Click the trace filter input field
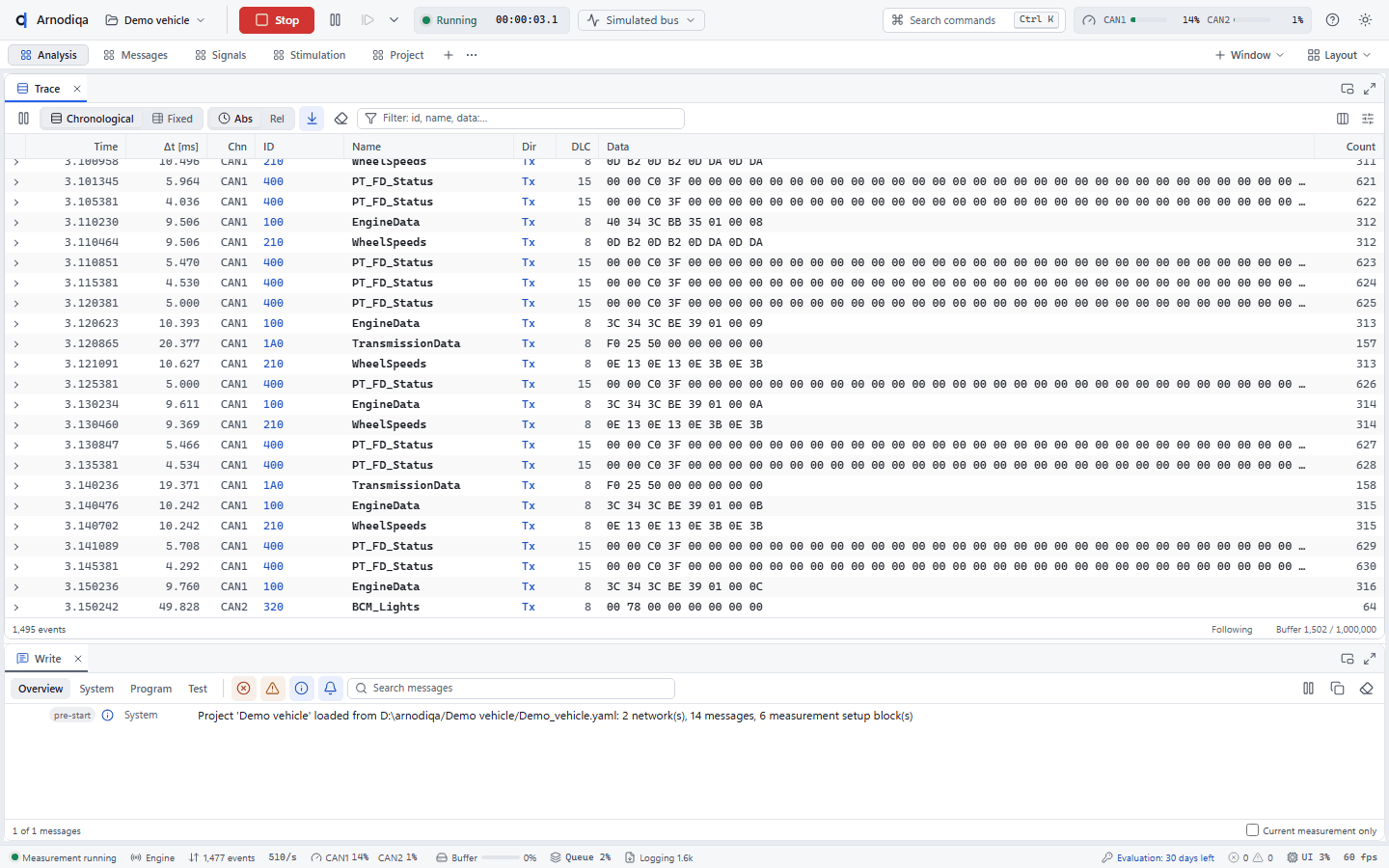1389x868 pixels. (x=521, y=119)
